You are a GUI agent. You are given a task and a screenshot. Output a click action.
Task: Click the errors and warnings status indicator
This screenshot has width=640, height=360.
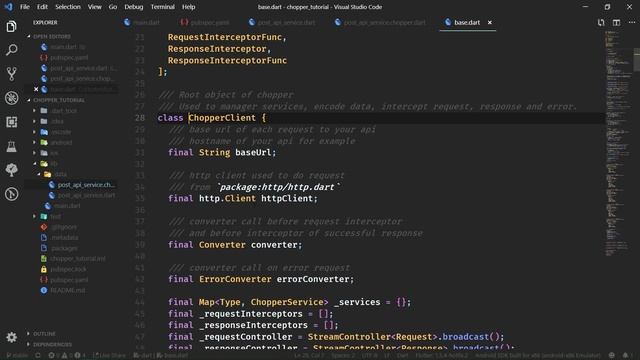[x=67, y=355]
